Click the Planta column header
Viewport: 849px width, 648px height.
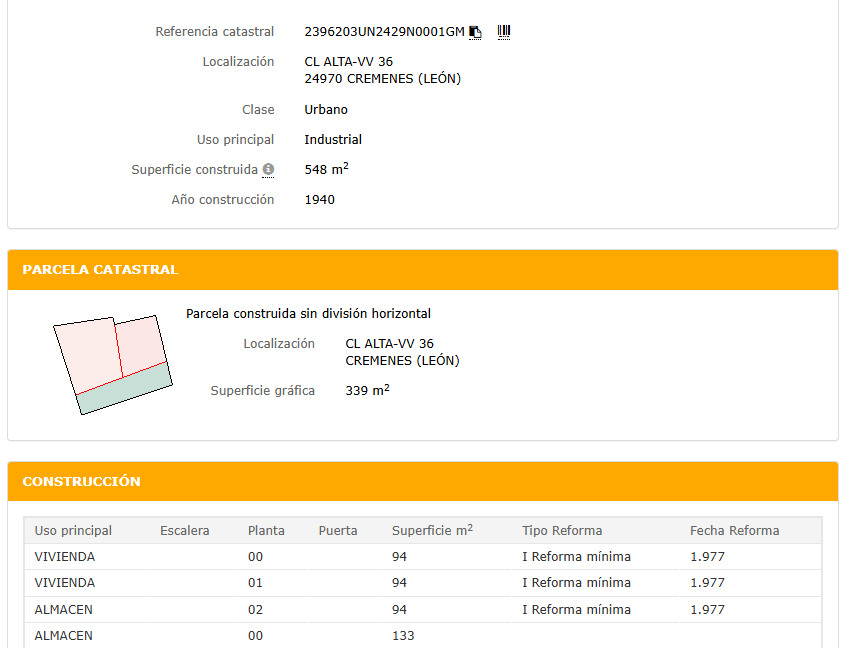pyautogui.click(x=266, y=531)
